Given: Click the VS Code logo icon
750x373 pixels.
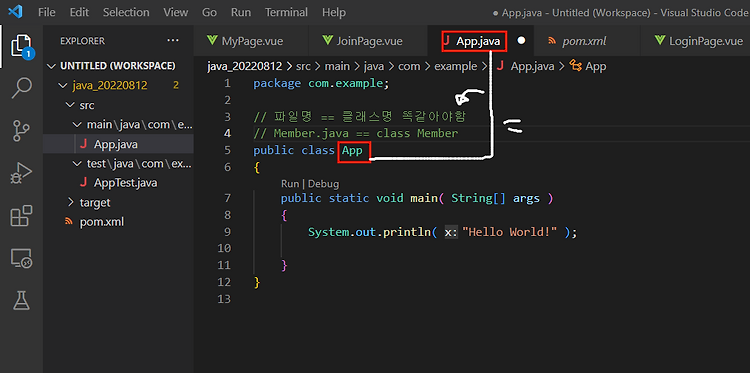Looking at the screenshot, I should (x=15, y=11).
